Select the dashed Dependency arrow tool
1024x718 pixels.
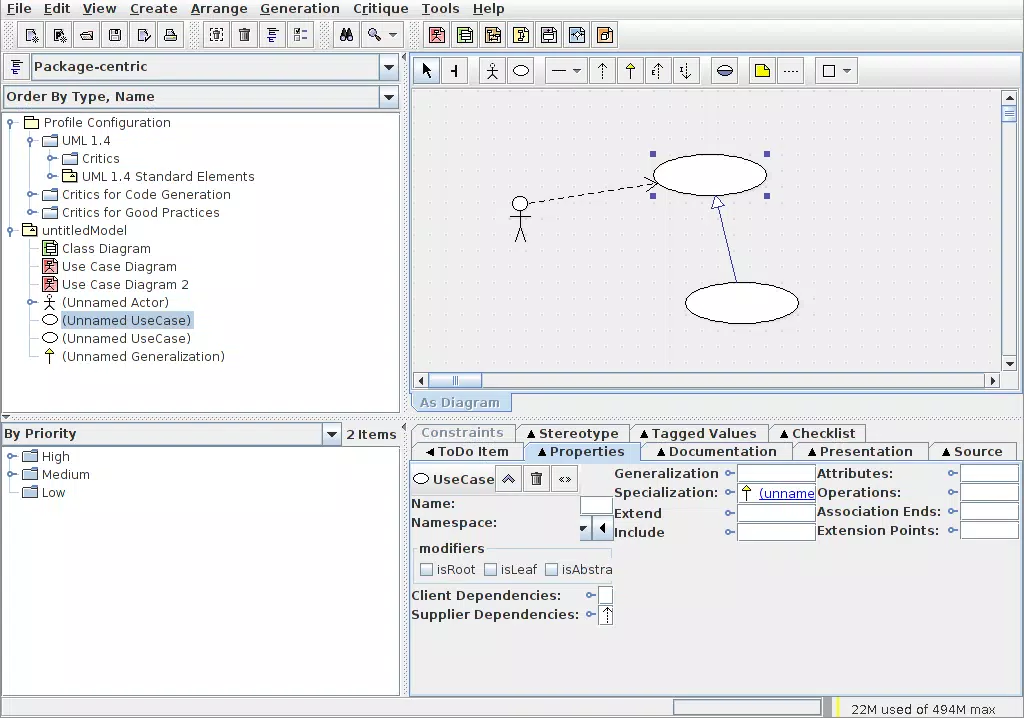pos(602,71)
